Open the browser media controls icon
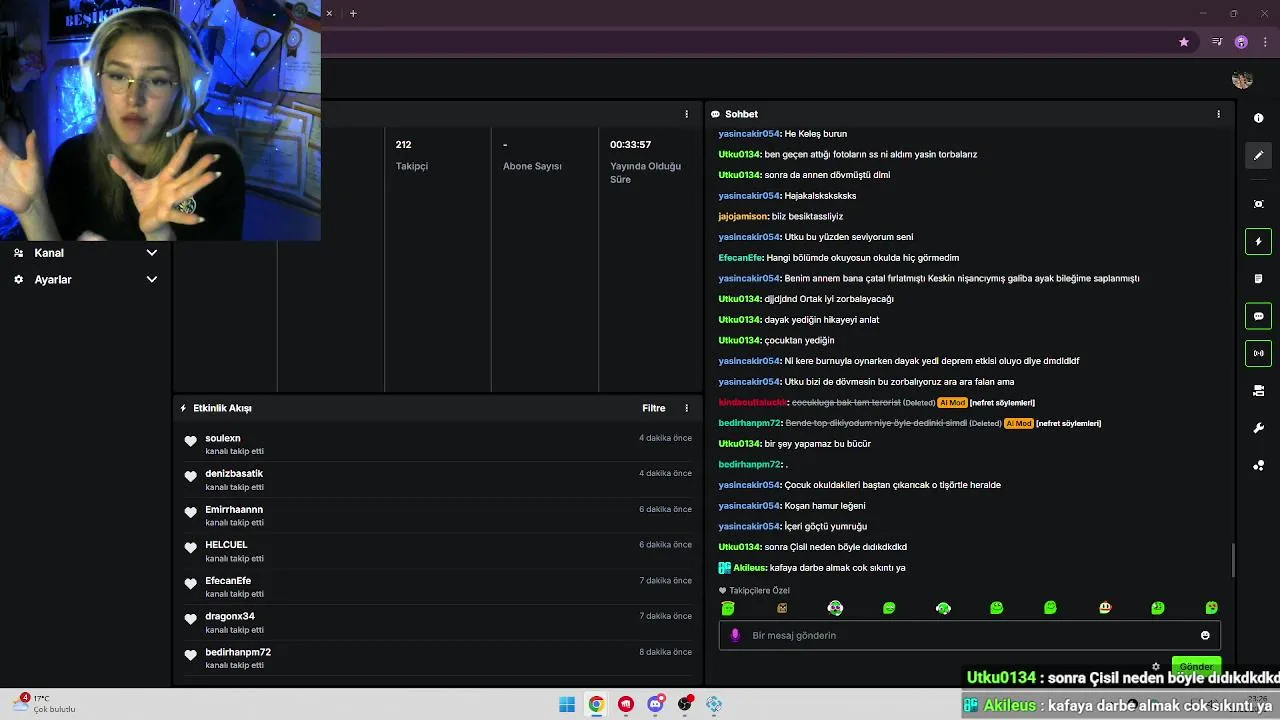The width and height of the screenshot is (1280, 720). click(x=1217, y=42)
